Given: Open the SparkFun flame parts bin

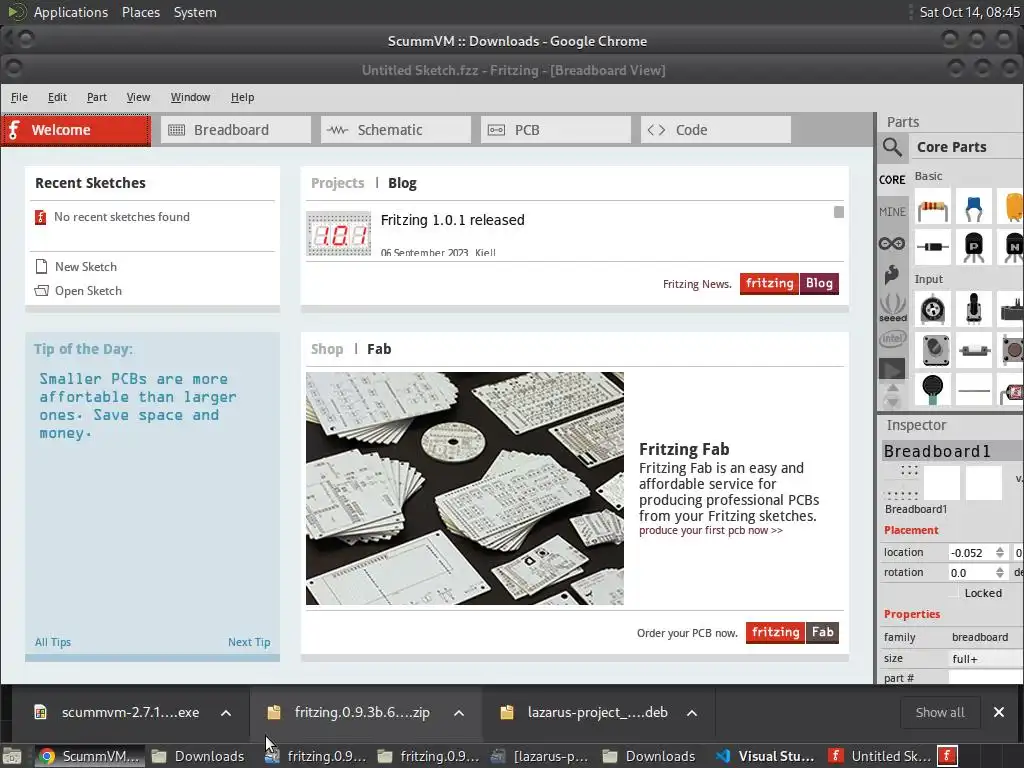Looking at the screenshot, I should tap(892, 274).
